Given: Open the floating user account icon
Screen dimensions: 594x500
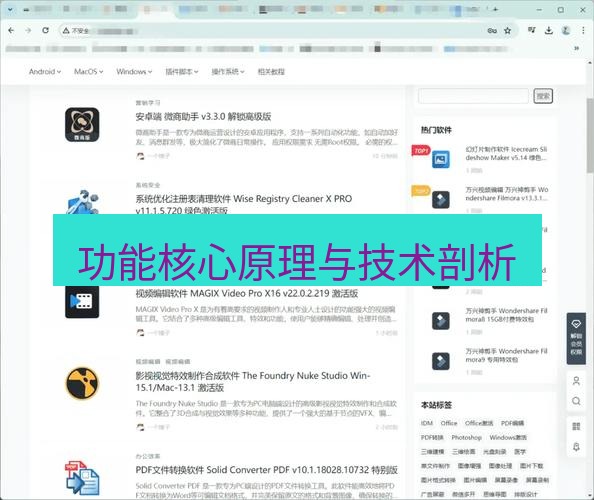Looking at the screenshot, I should (x=576, y=381).
